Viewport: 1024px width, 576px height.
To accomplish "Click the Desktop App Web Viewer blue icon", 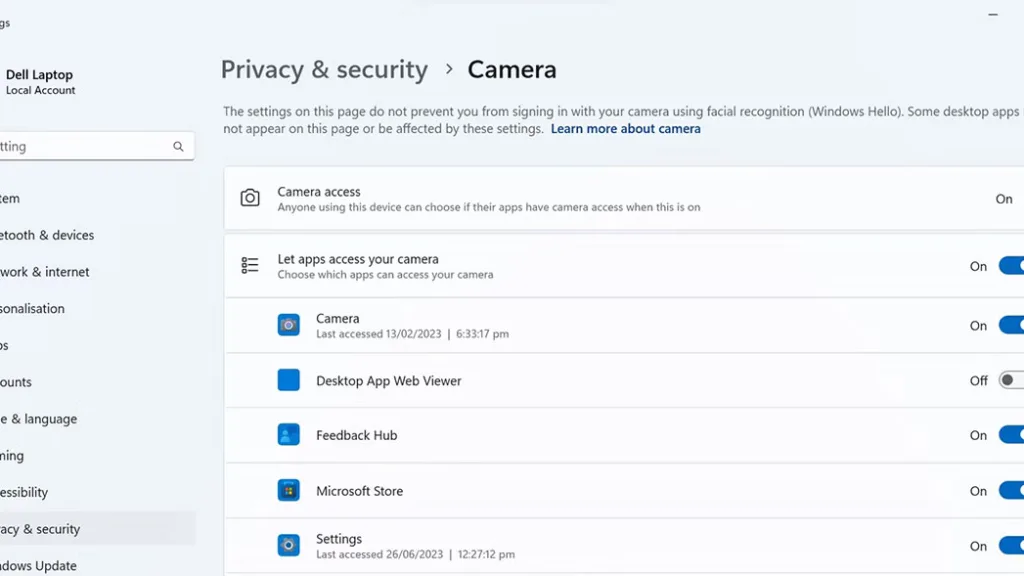I will (289, 380).
